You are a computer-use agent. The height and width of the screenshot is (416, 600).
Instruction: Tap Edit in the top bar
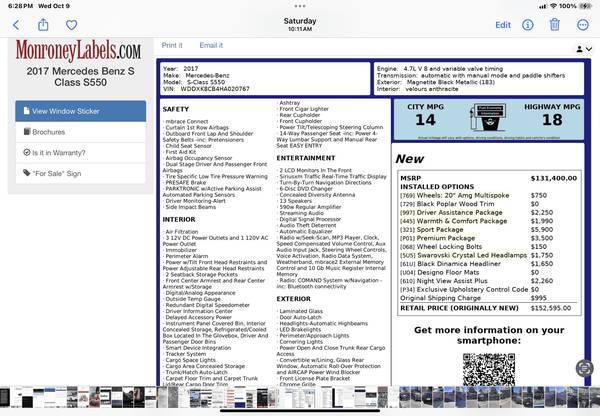(x=503, y=25)
